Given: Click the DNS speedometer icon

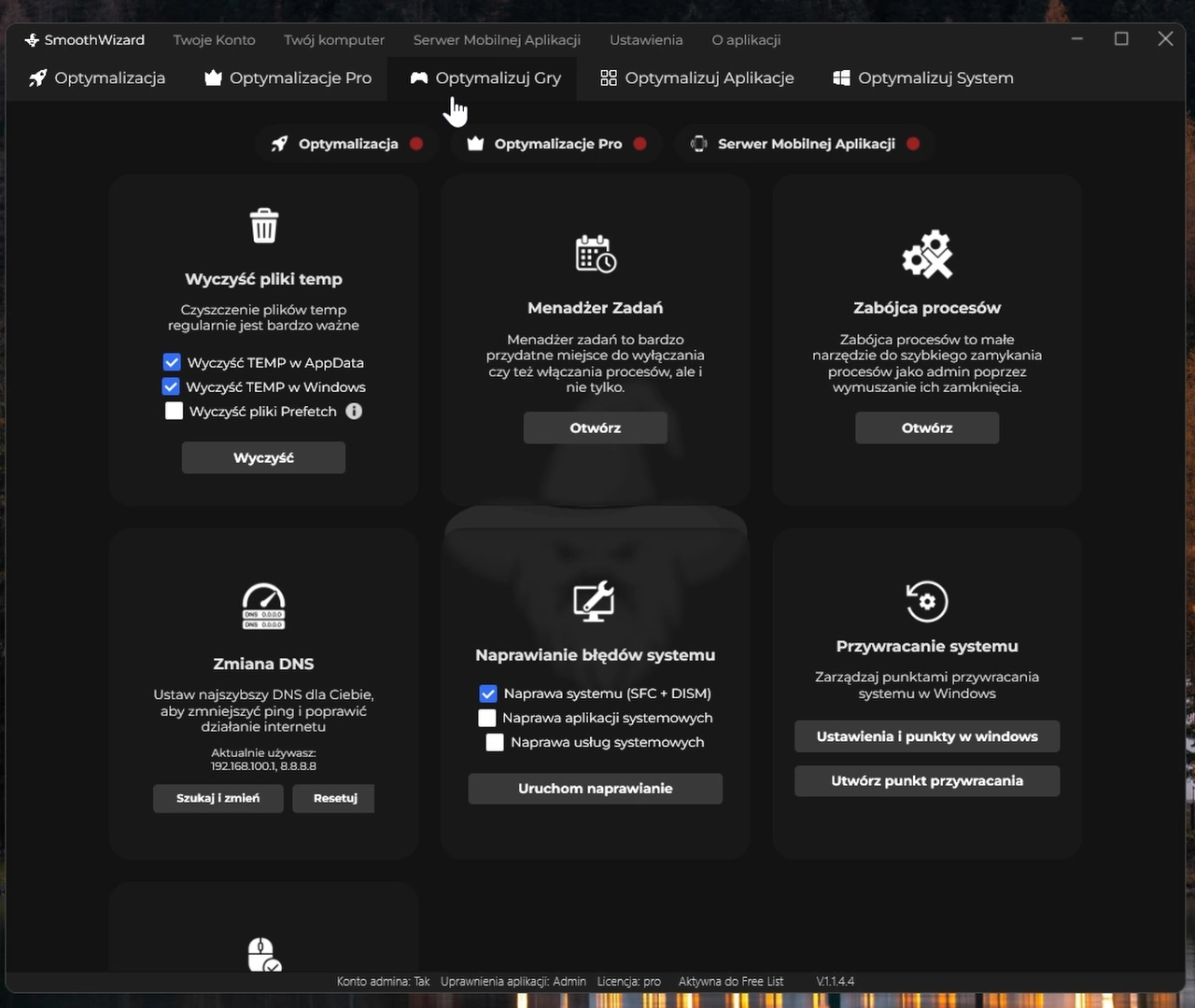Looking at the screenshot, I should click(264, 607).
